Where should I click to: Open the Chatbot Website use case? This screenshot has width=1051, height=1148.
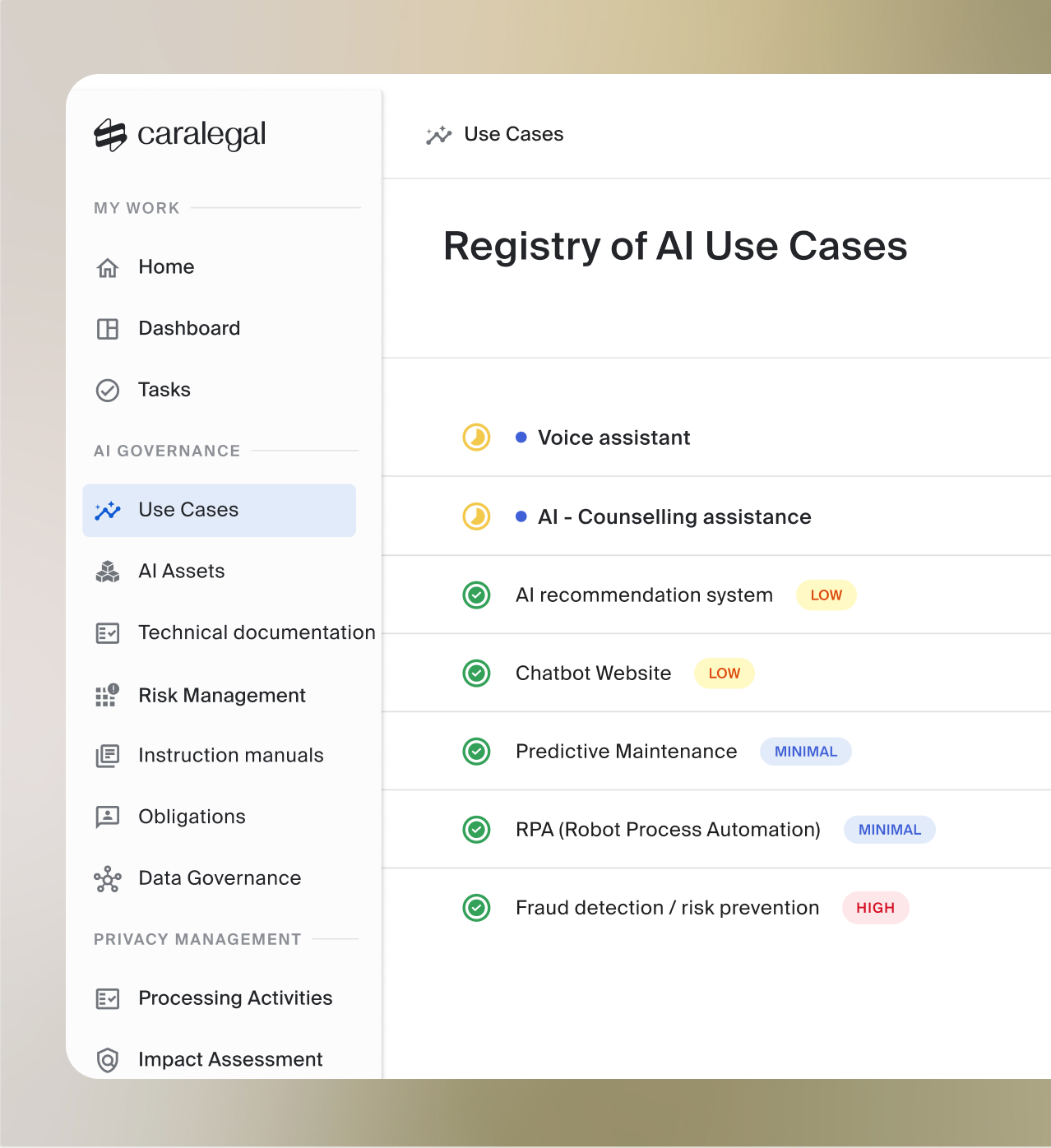click(594, 674)
